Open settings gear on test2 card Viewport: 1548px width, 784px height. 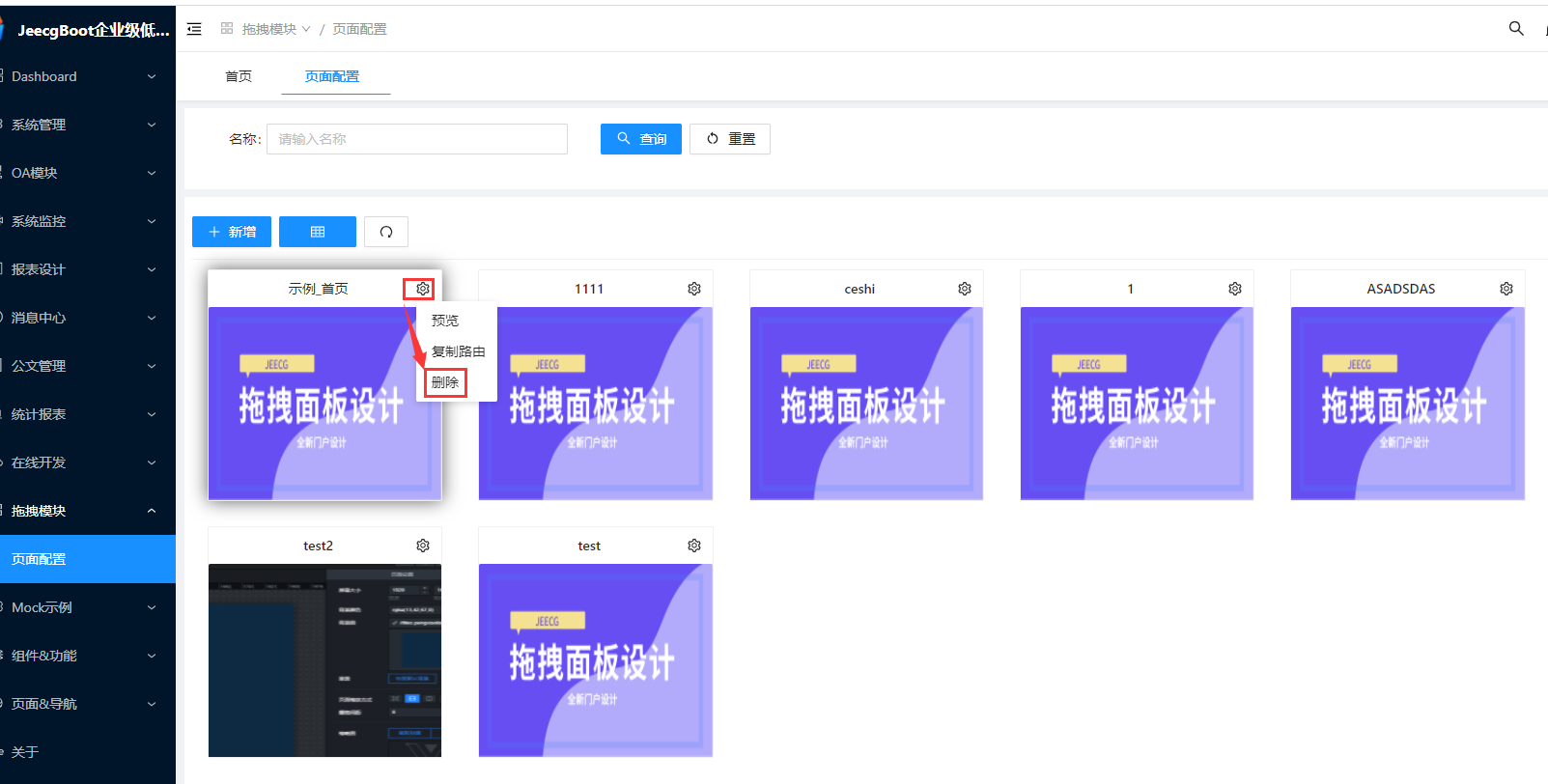[423, 546]
